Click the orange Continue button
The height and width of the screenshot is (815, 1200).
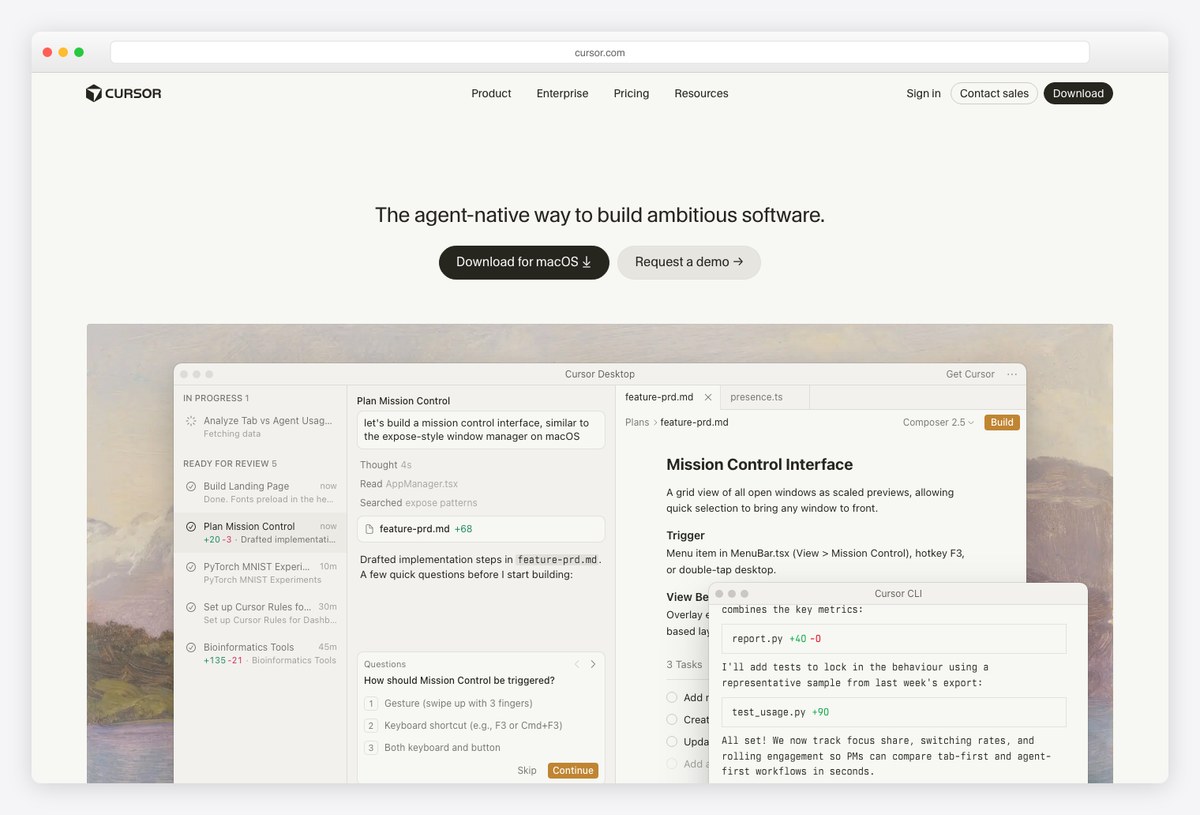coord(573,770)
